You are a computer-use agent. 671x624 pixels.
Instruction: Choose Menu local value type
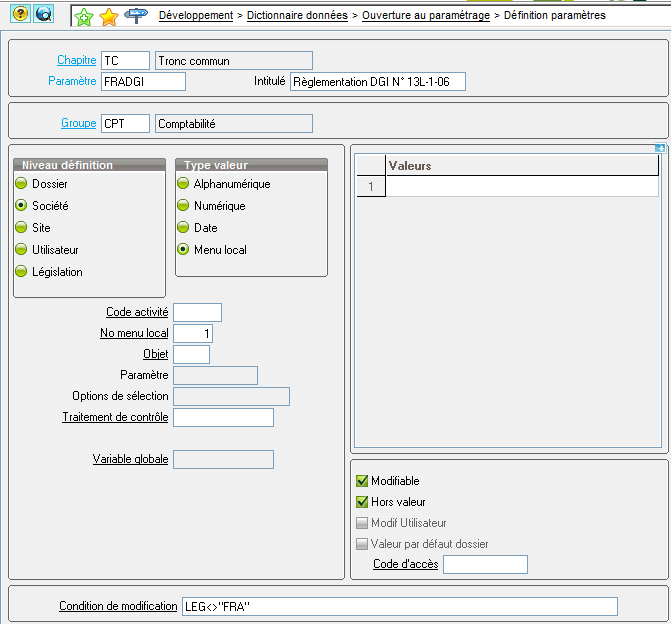183,249
